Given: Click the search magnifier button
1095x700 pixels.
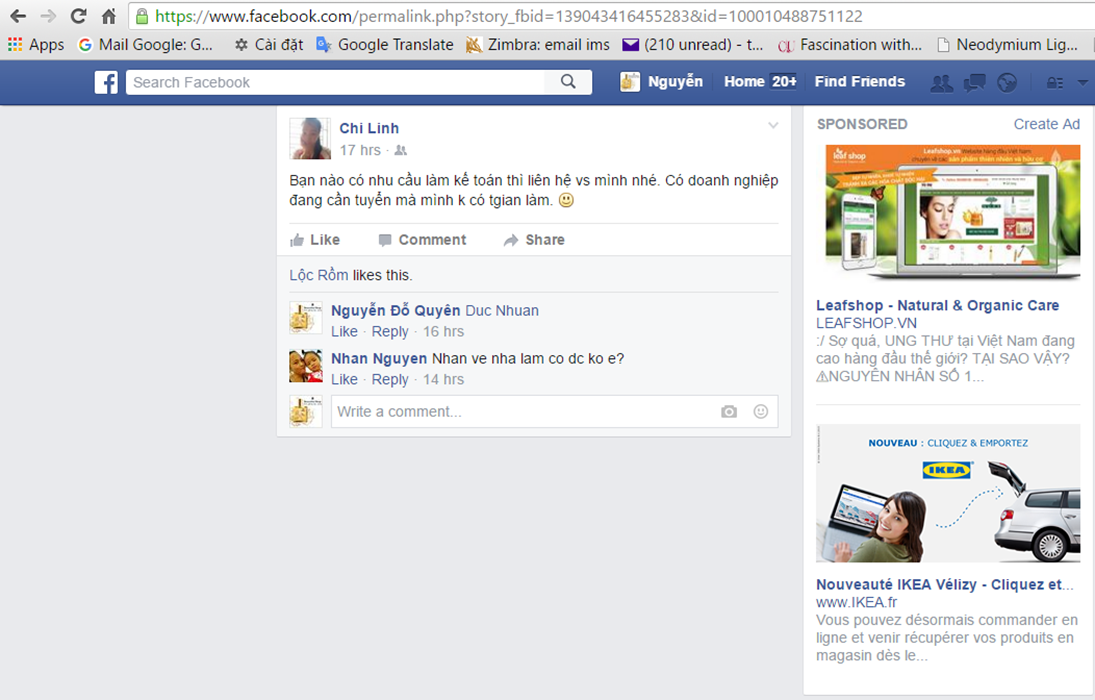Looking at the screenshot, I should (x=568, y=82).
